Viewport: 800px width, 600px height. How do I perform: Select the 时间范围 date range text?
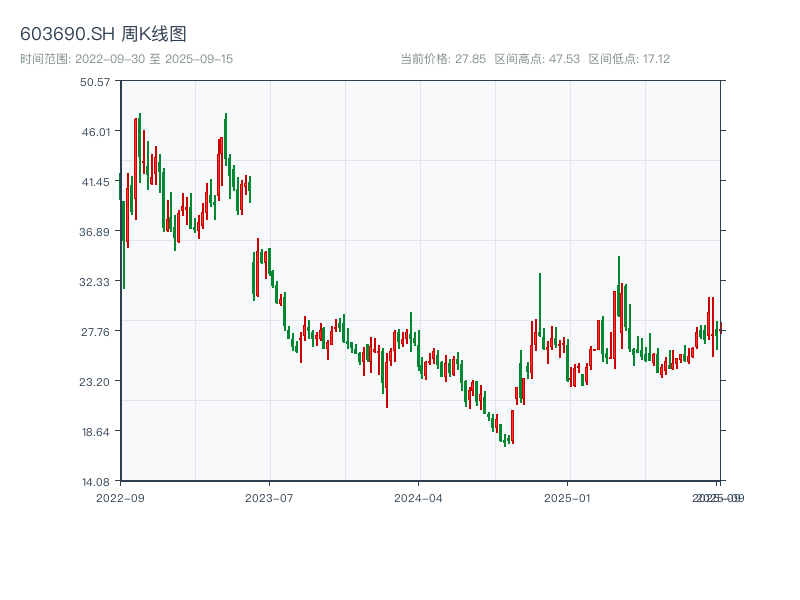click(x=126, y=59)
